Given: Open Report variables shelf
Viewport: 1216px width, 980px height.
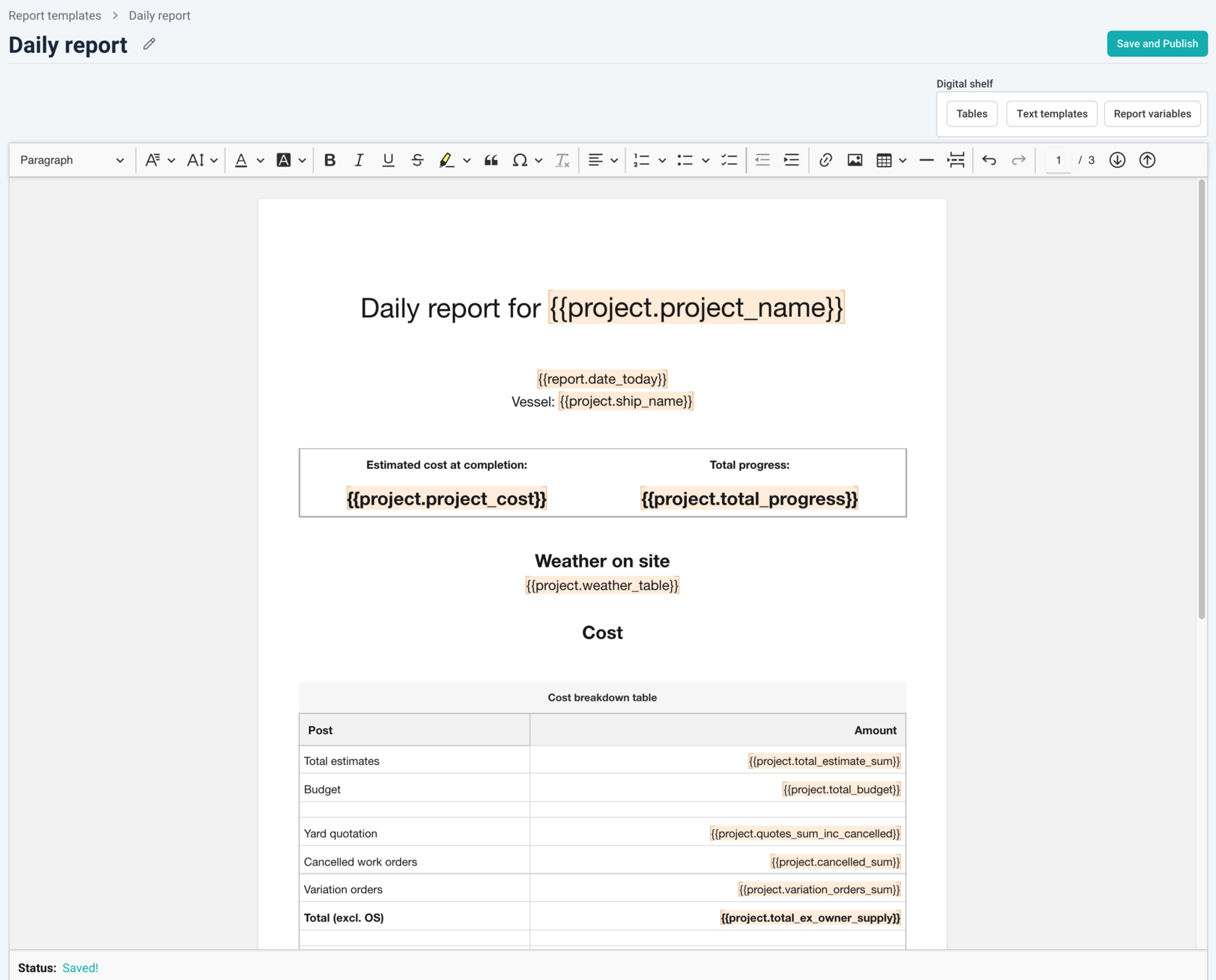Looking at the screenshot, I should (x=1152, y=114).
